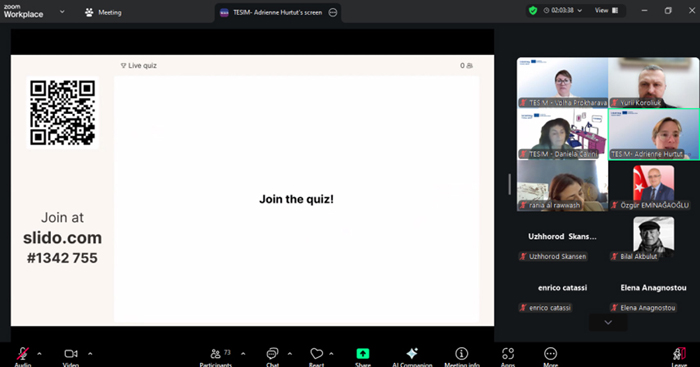Leave the meeting

tap(679, 354)
